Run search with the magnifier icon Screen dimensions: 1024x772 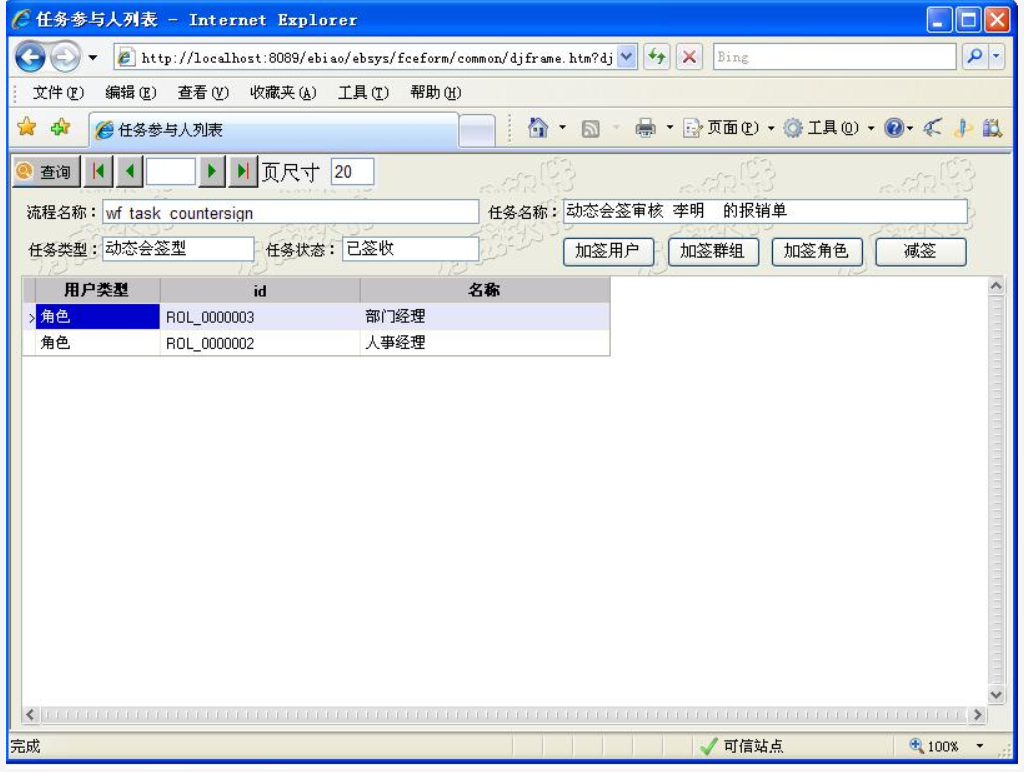point(974,57)
